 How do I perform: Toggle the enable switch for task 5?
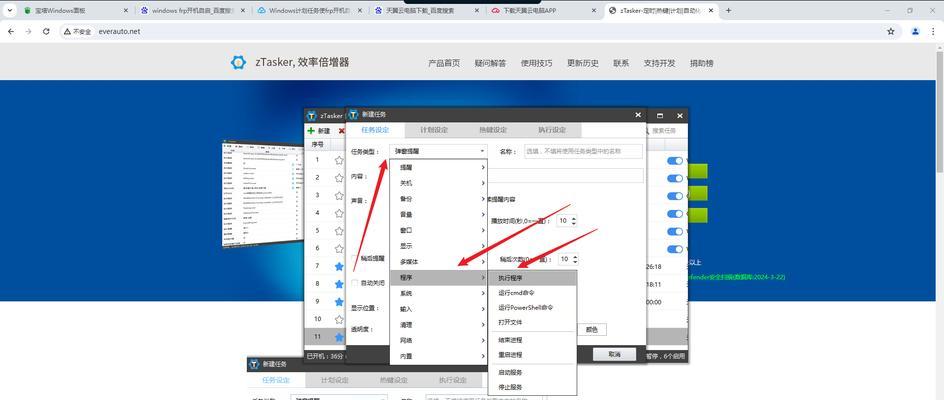pos(675,231)
